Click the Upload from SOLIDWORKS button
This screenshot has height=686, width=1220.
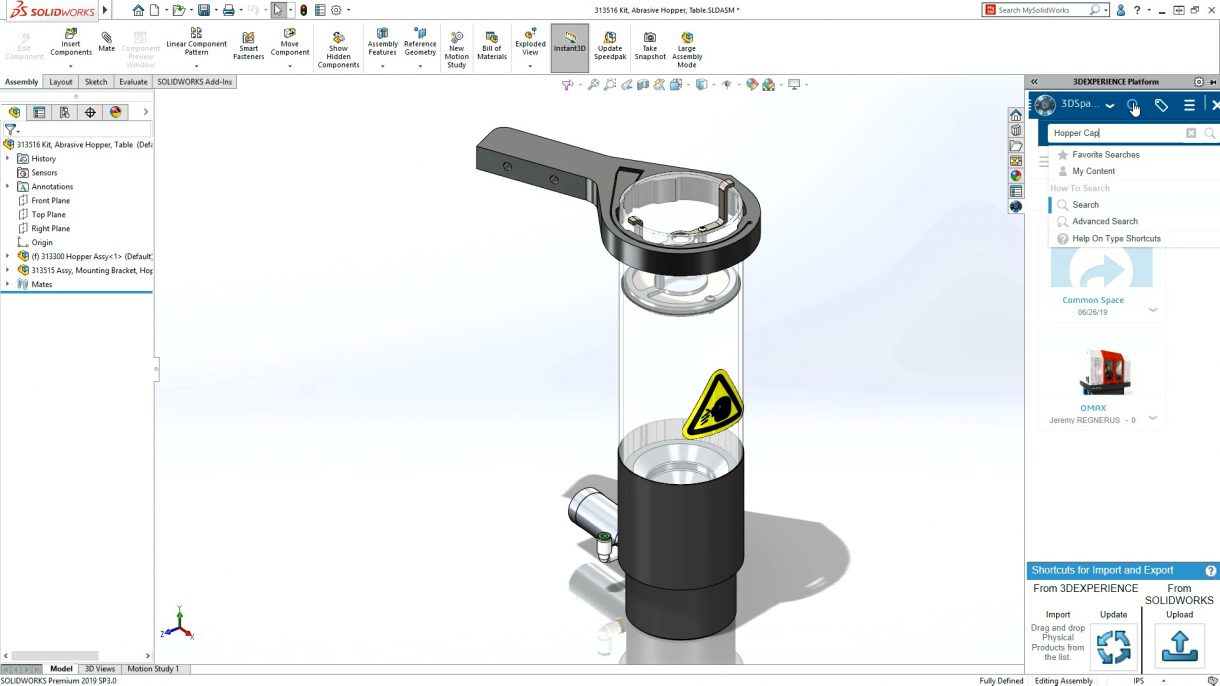pyautogui.click(x=1179, y=644)
